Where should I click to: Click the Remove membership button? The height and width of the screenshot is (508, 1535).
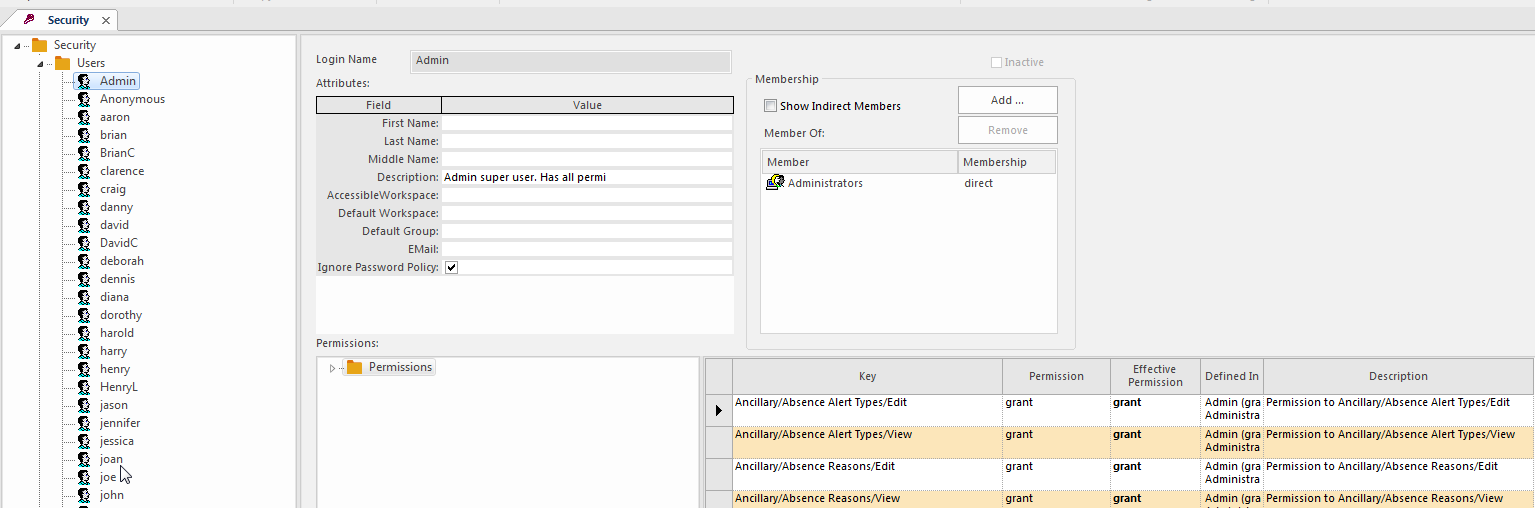(1008, 130)
